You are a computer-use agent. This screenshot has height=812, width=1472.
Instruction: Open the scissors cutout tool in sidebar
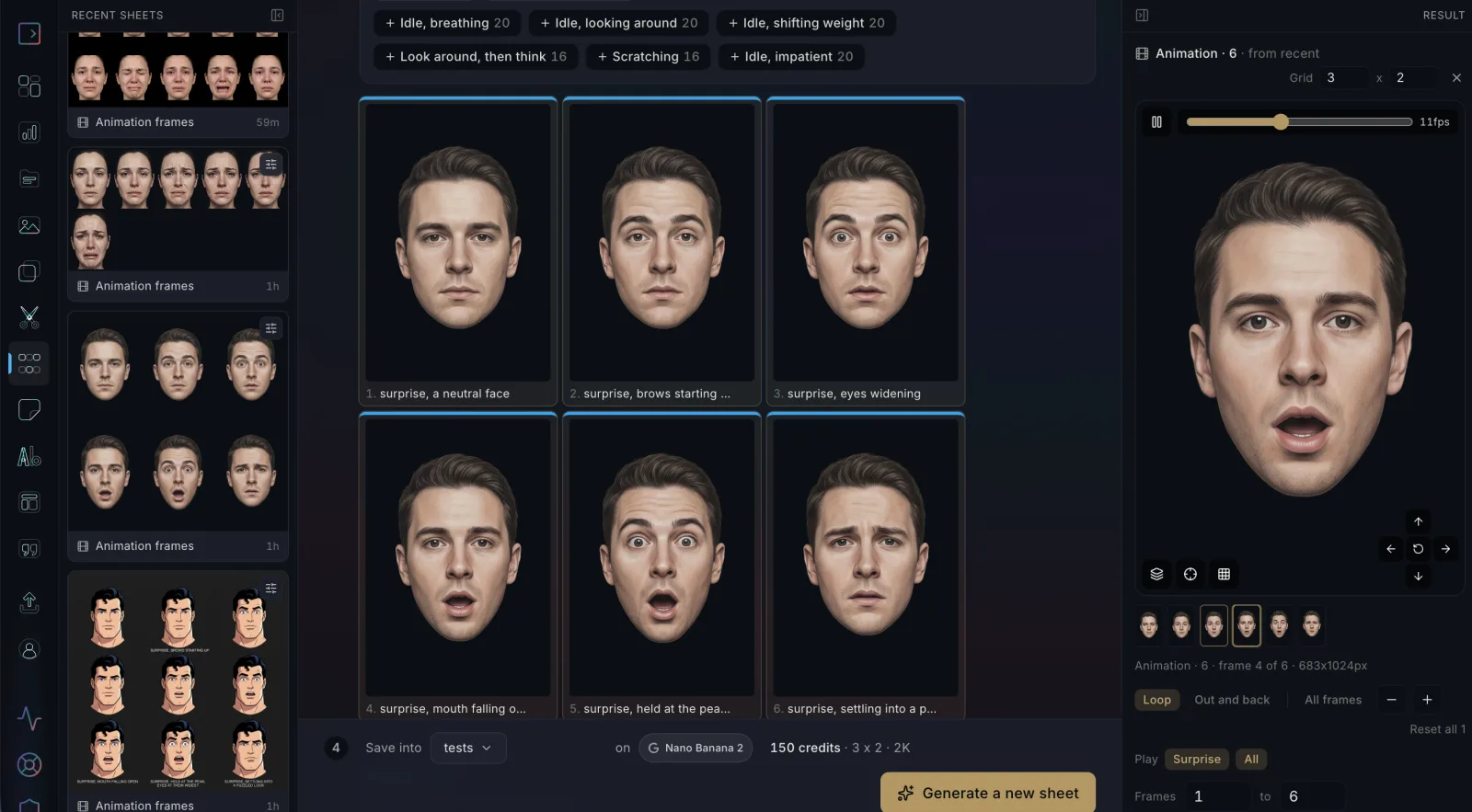pyautogui.click(x=29, y=317)
